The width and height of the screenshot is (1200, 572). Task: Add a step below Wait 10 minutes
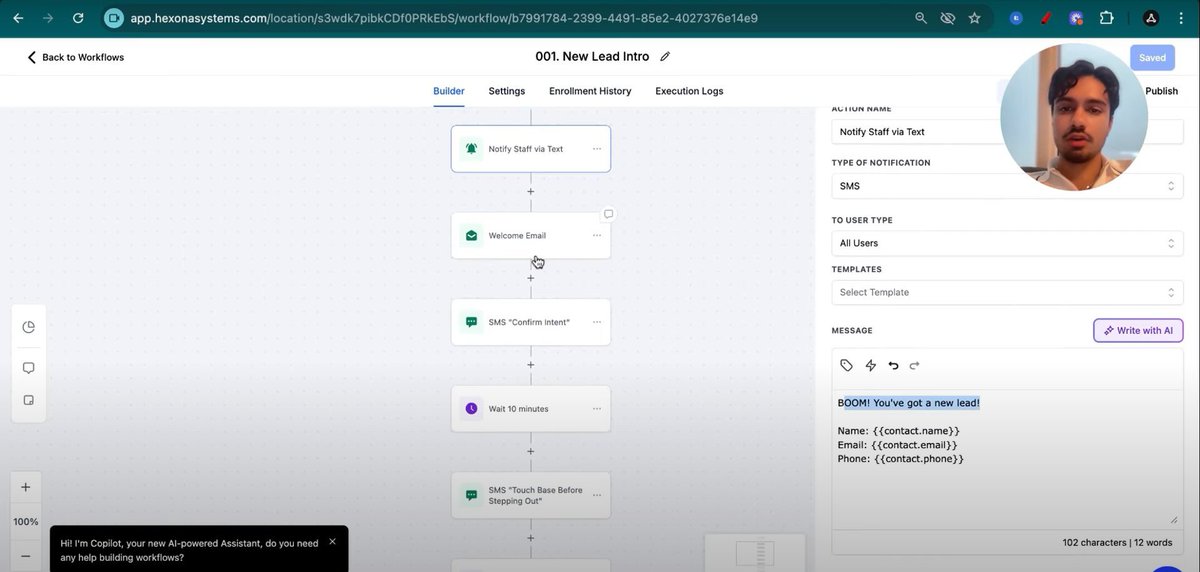pyautogui.click(x=531, y=451)
